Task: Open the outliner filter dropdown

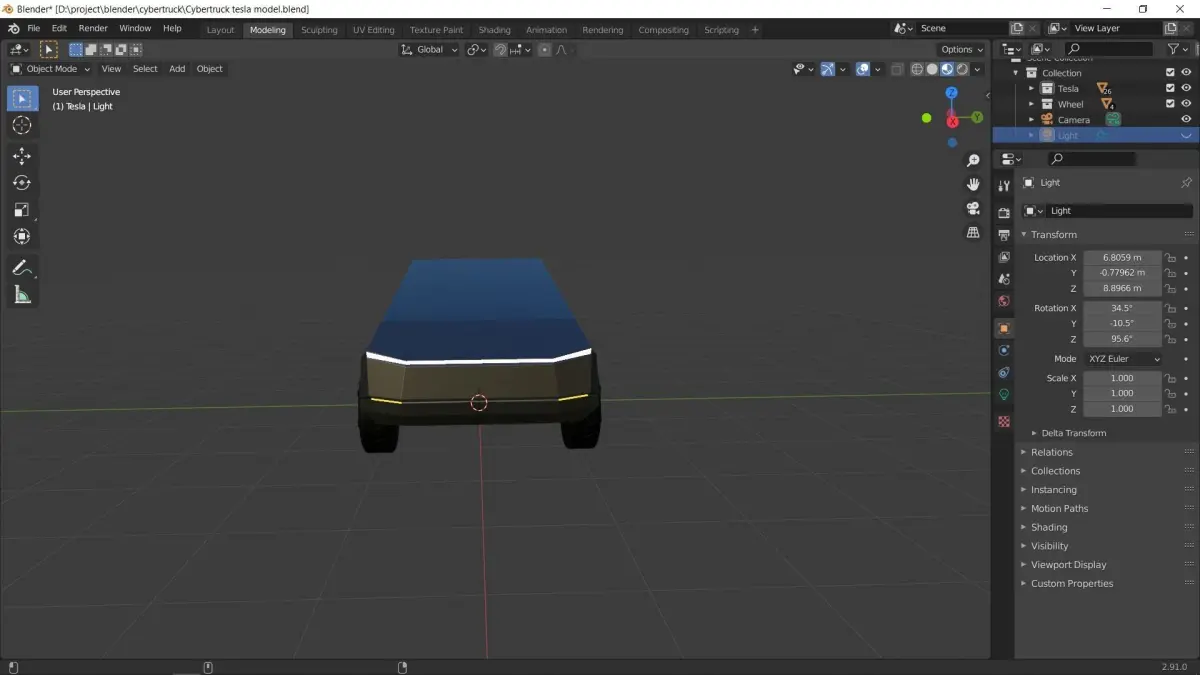Action: pyautogui.click(x=1177, y=49)
